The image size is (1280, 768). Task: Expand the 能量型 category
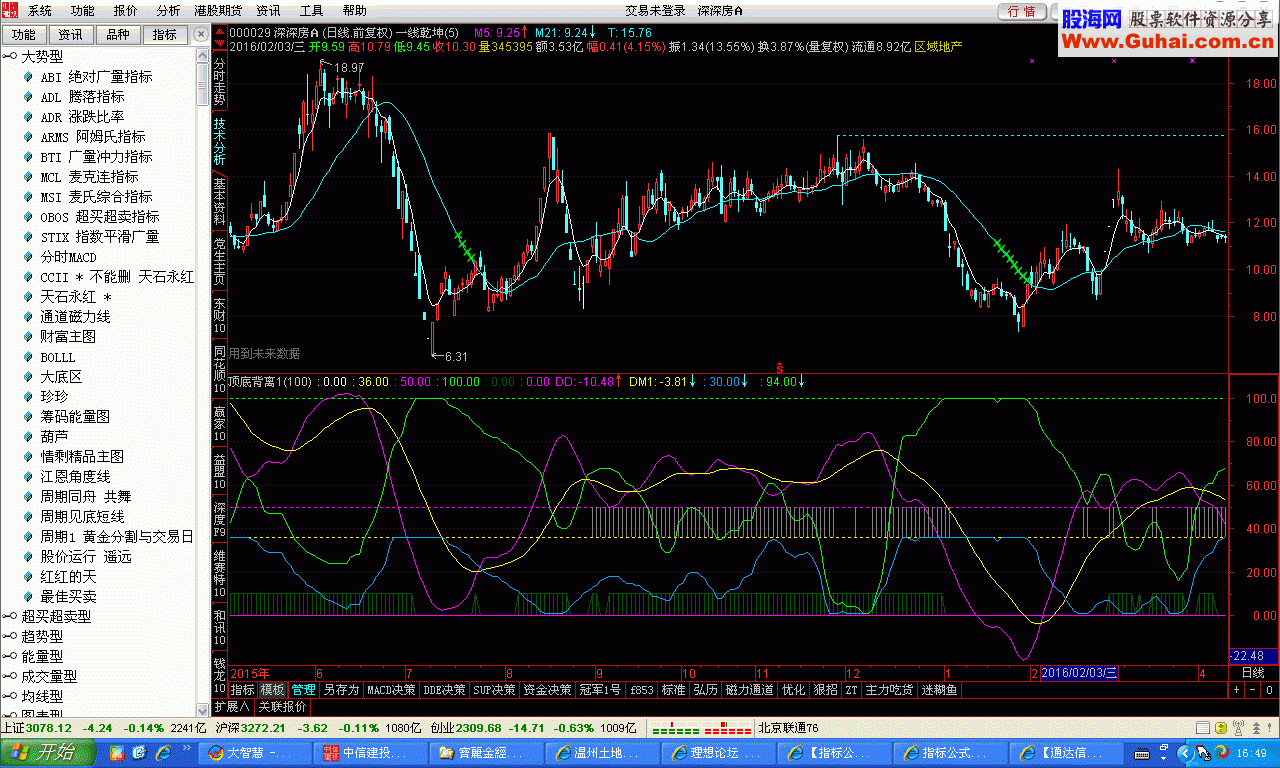[x=10, y=657]
